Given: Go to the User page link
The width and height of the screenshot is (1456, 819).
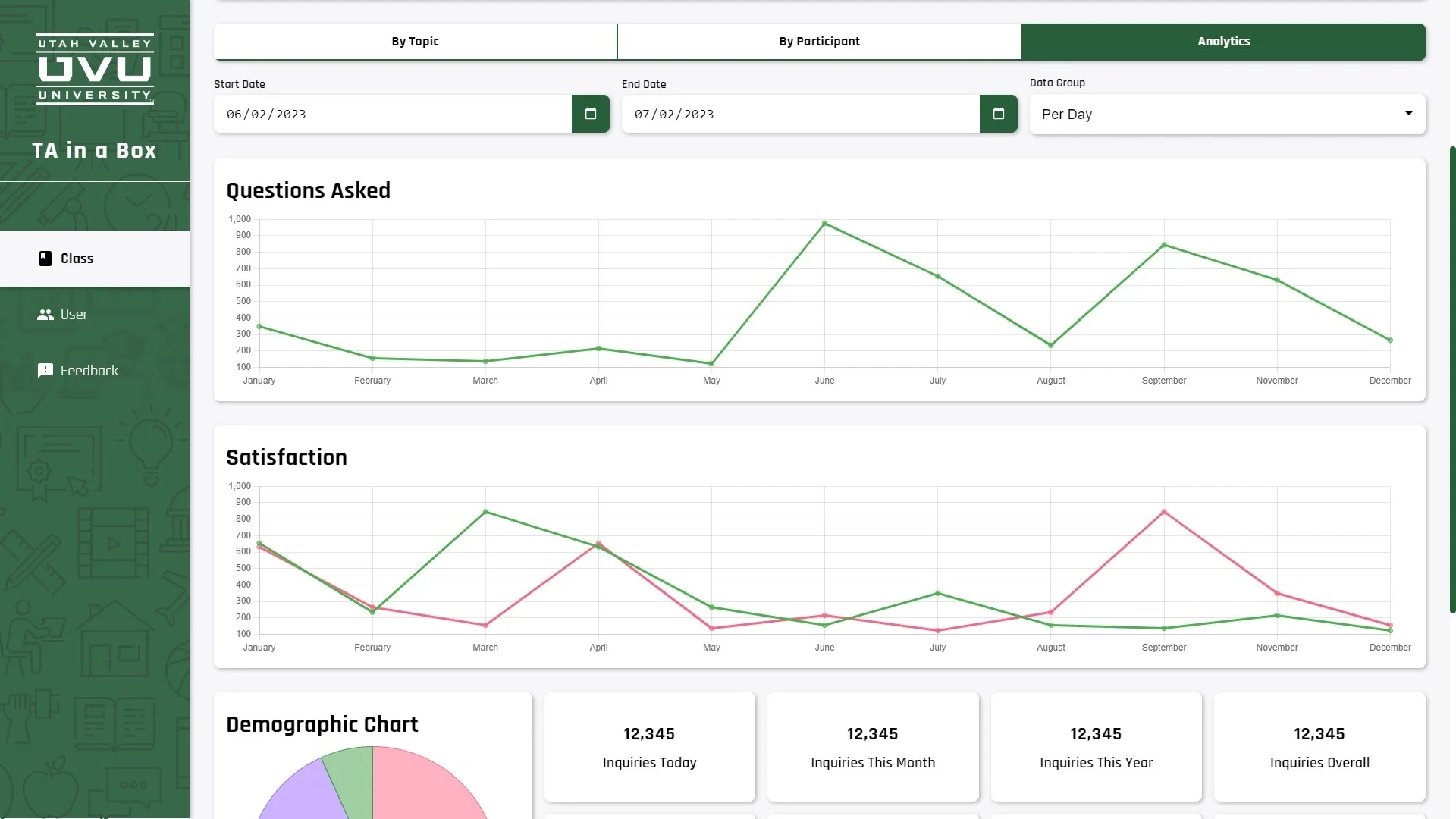Looking at the screenshot, I should point(74,315).
